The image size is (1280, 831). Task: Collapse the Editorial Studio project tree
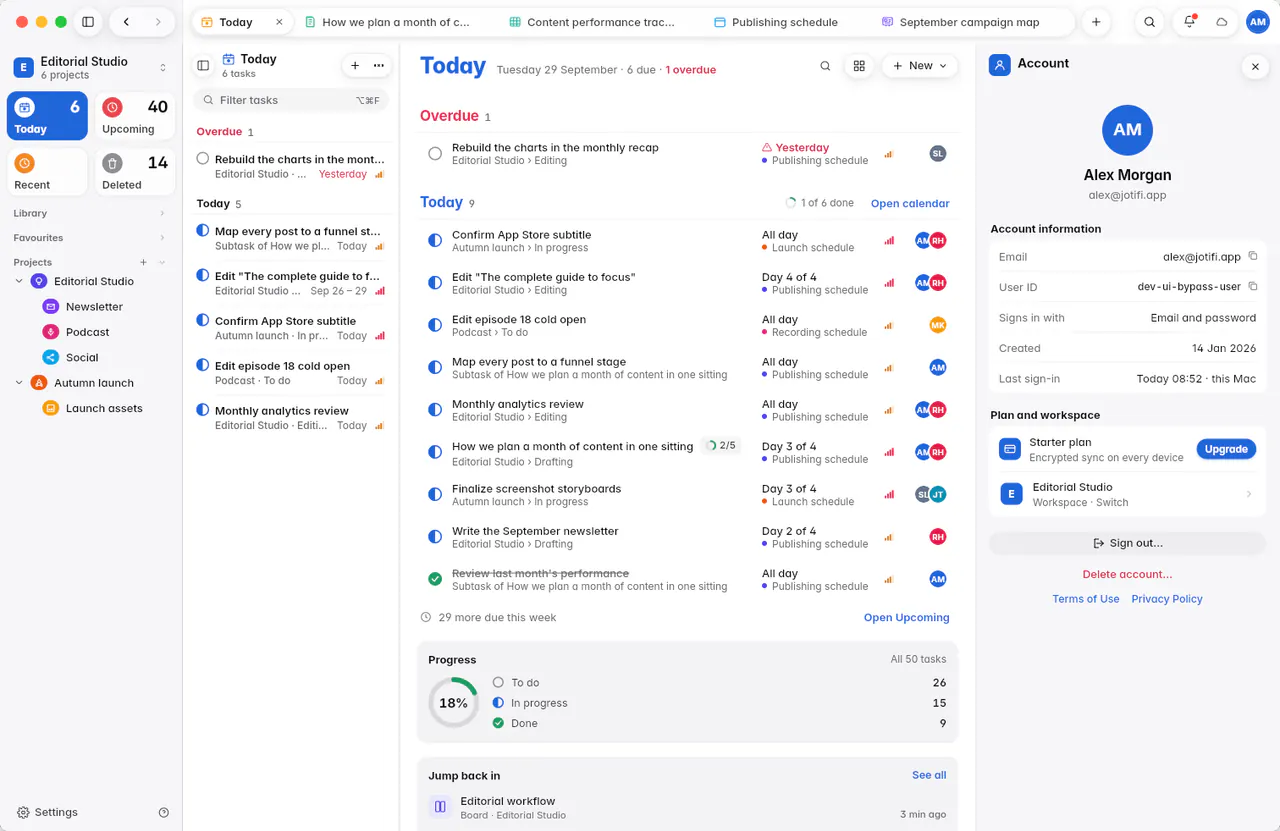pos(19,281)
